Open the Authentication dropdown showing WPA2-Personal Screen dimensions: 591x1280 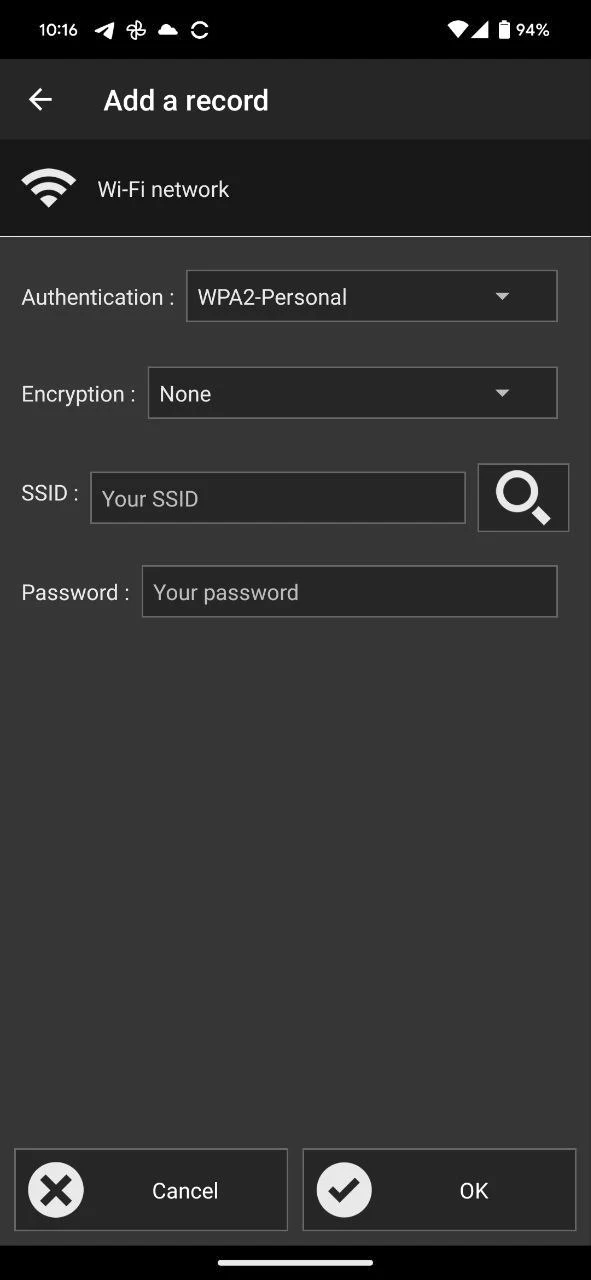point(371,296)
